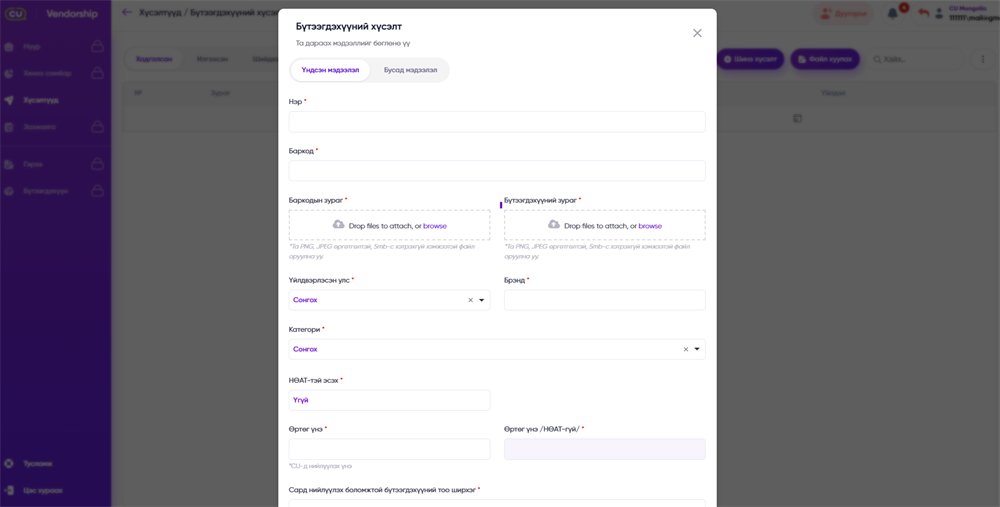Open Хянах самбар dashboard icon in sidebar
This screenshot has width=1000, height=507.
(9, 73)
